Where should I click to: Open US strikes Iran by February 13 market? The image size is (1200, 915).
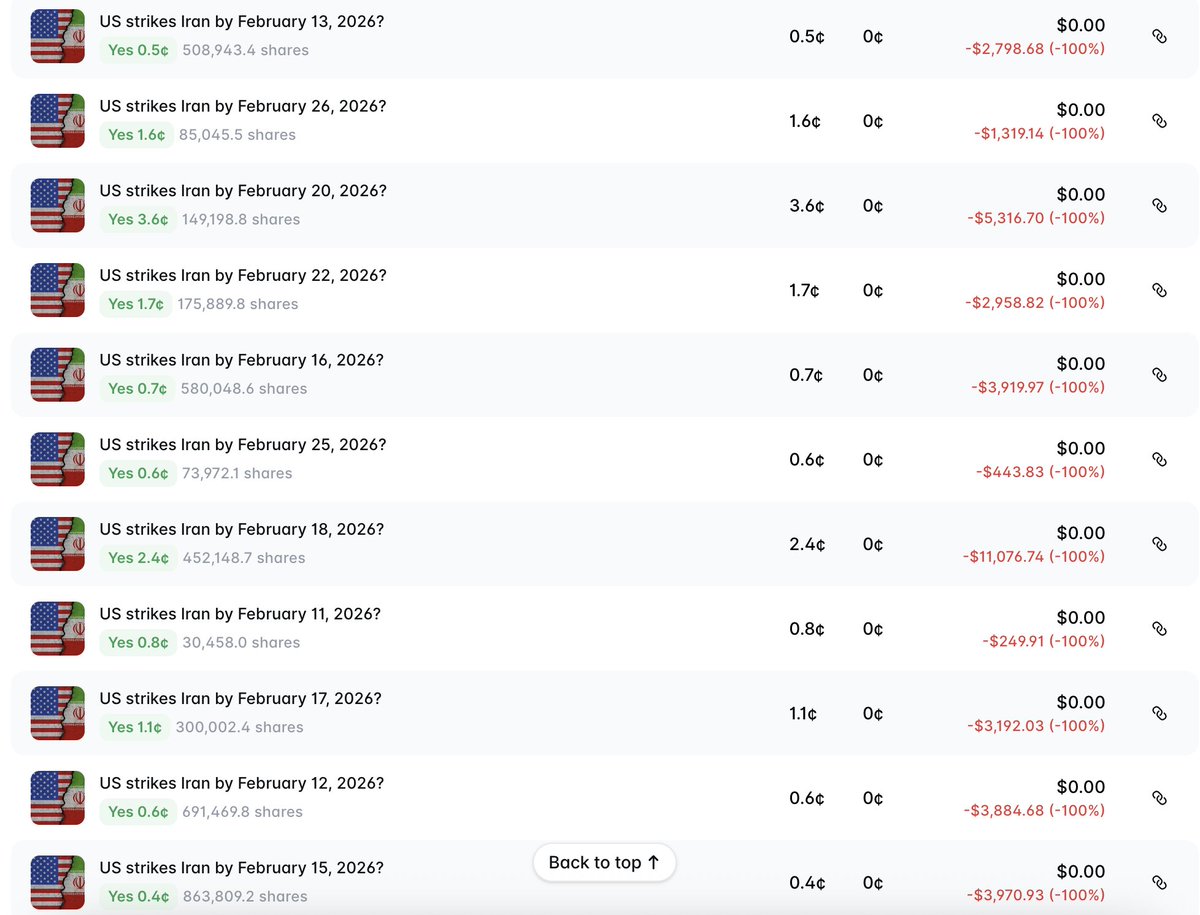(243, 22)
